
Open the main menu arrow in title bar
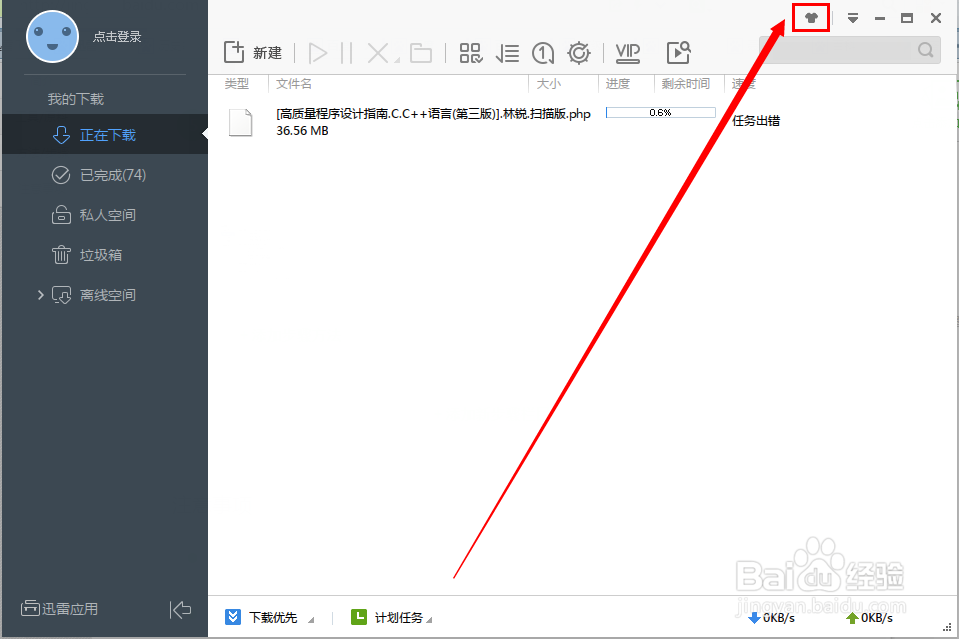852,17
